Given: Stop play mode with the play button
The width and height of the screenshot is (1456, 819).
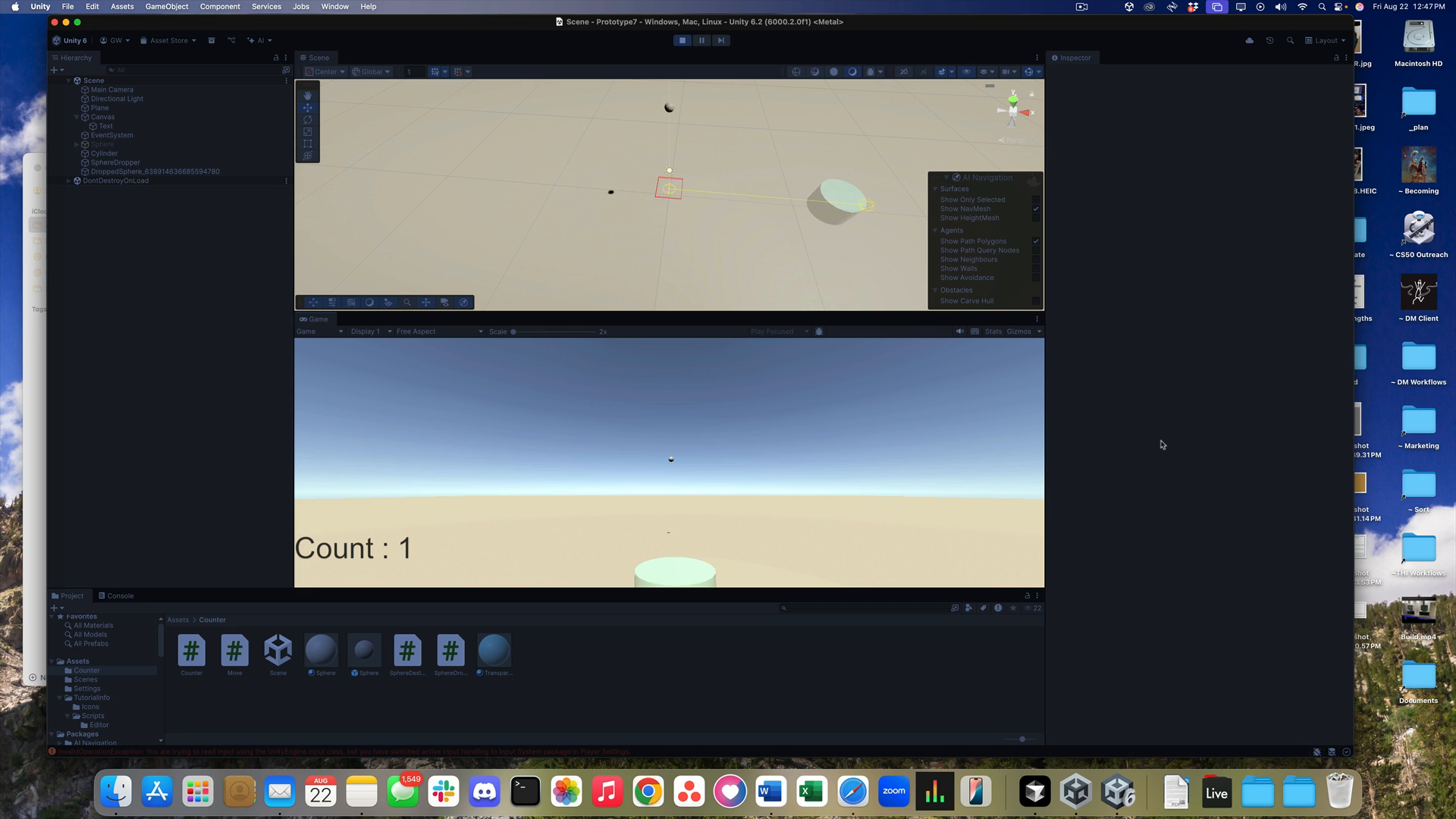Looking at the screenshot, I should point(682,40).
